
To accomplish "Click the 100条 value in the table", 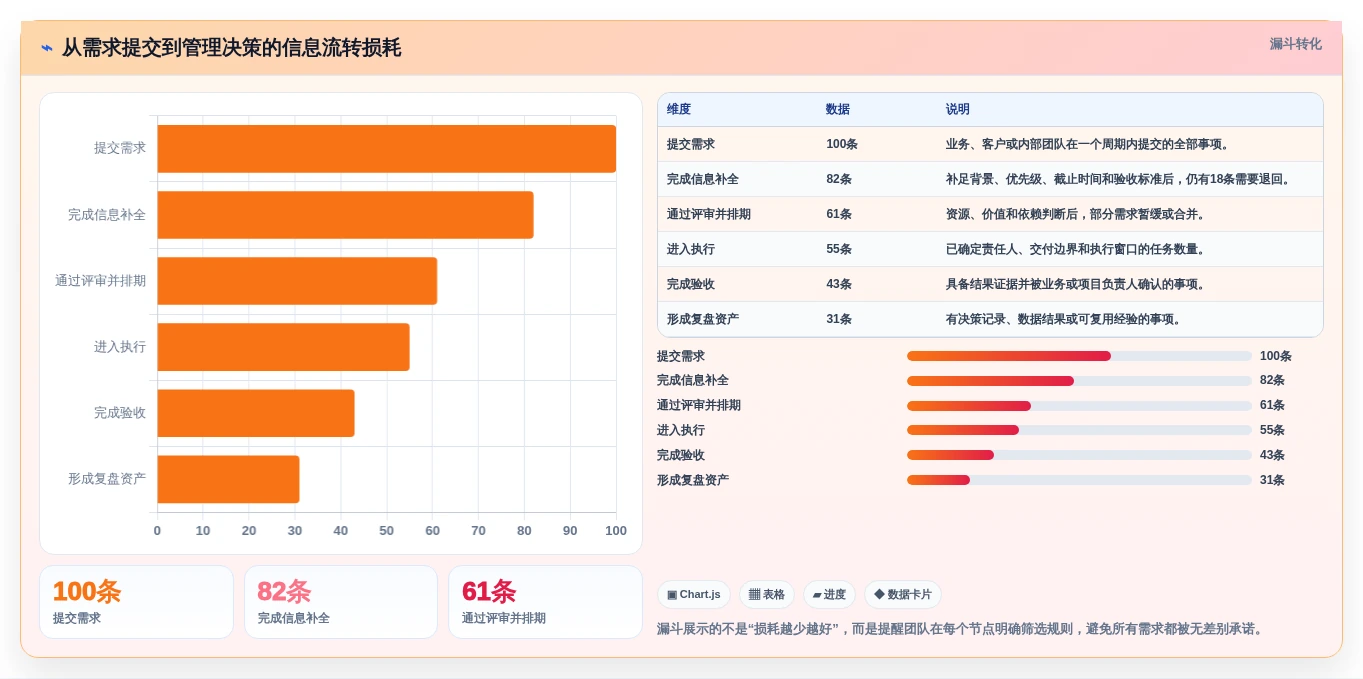I will pyautogui.click(x=842, y=144).
